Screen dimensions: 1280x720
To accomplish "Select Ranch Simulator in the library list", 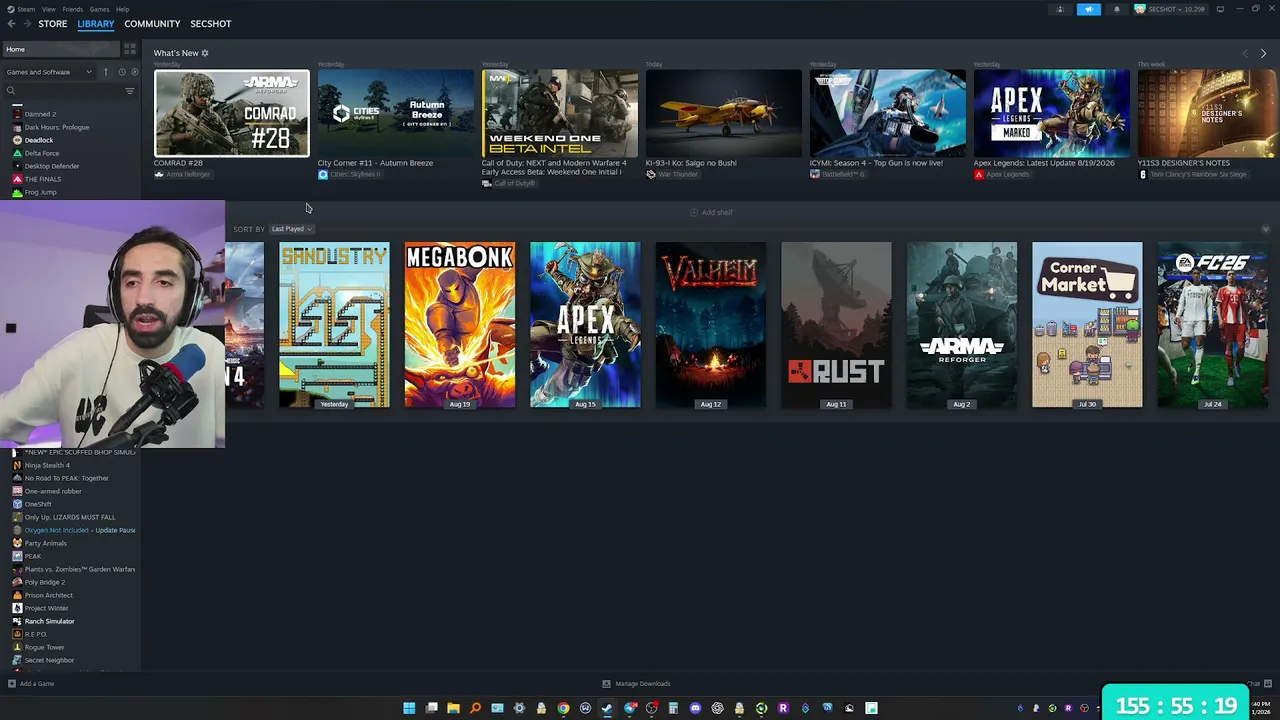I will click(x=49, y=621).
